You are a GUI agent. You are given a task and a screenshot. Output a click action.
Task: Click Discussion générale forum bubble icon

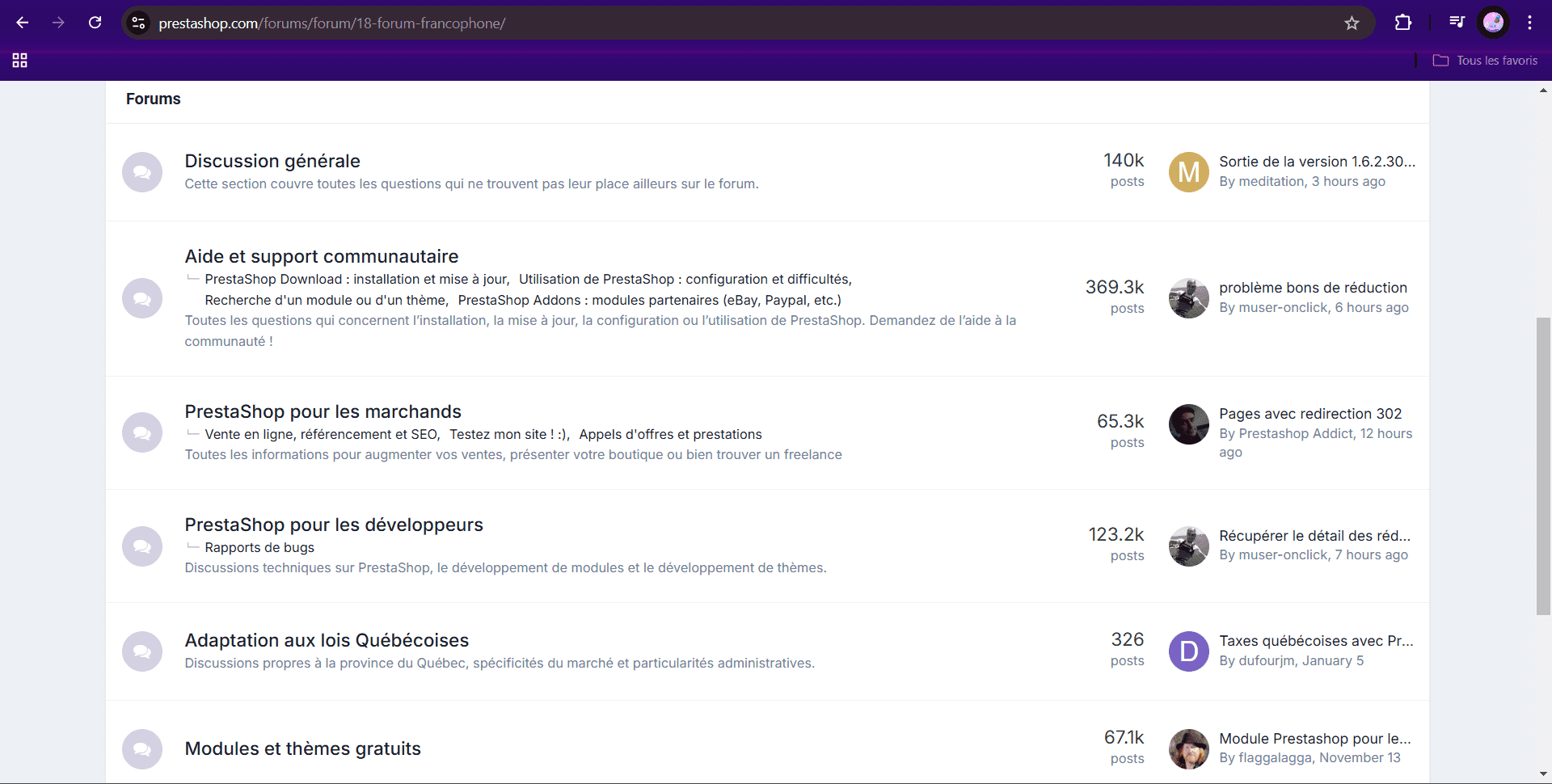(142, 172)
